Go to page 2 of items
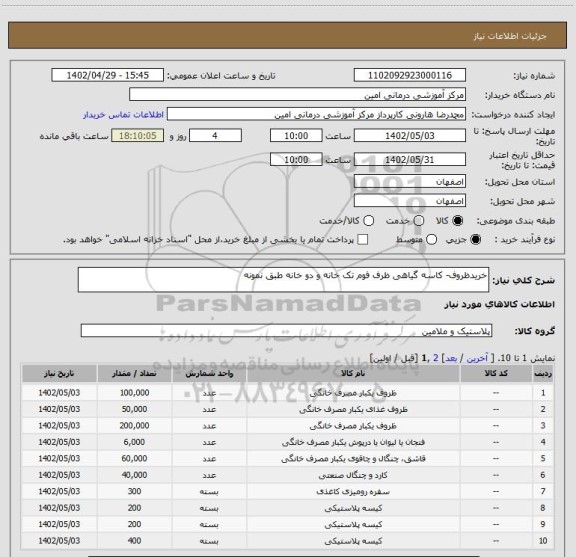 (436, 358)
